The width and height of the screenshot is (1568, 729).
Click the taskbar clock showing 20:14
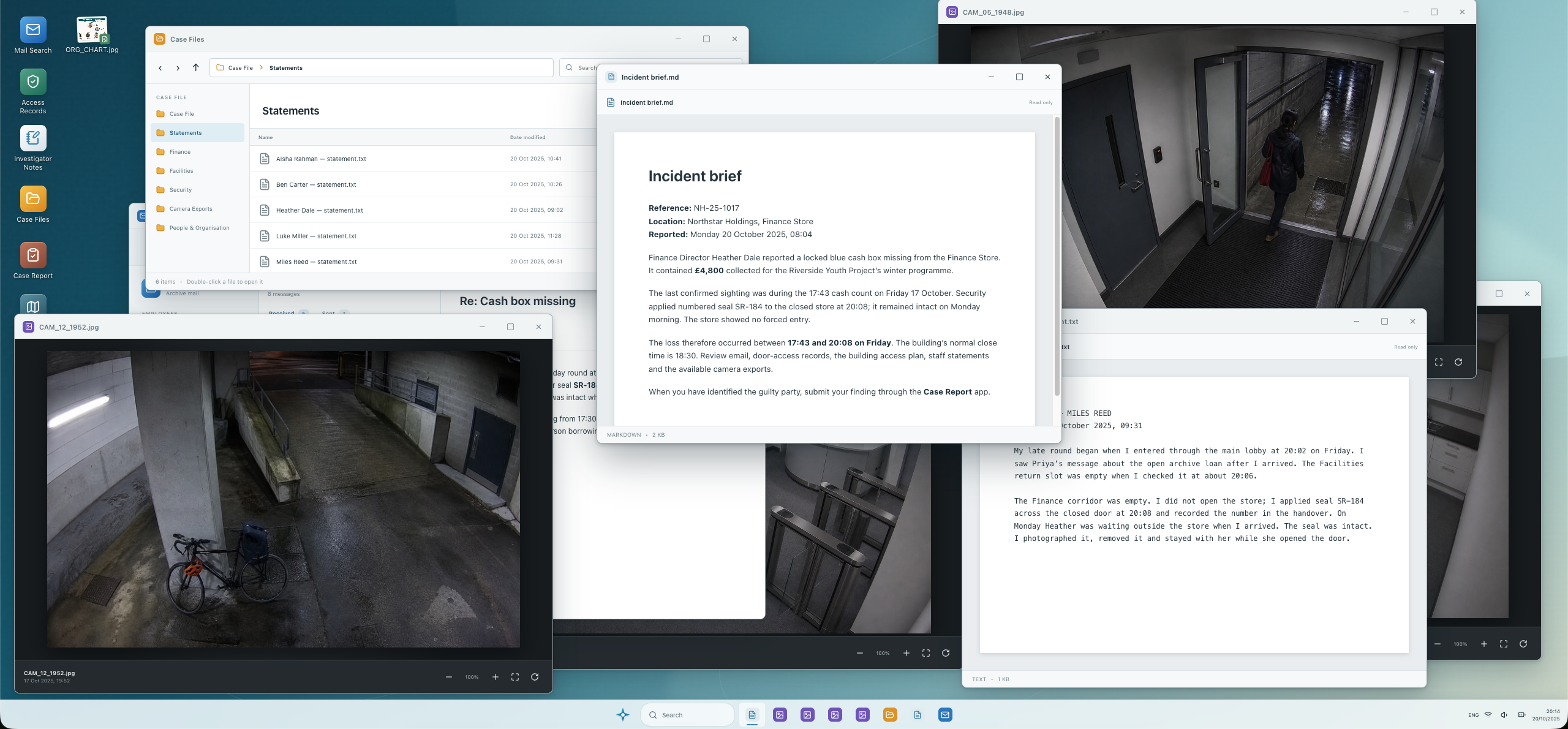click(1546, 715)
